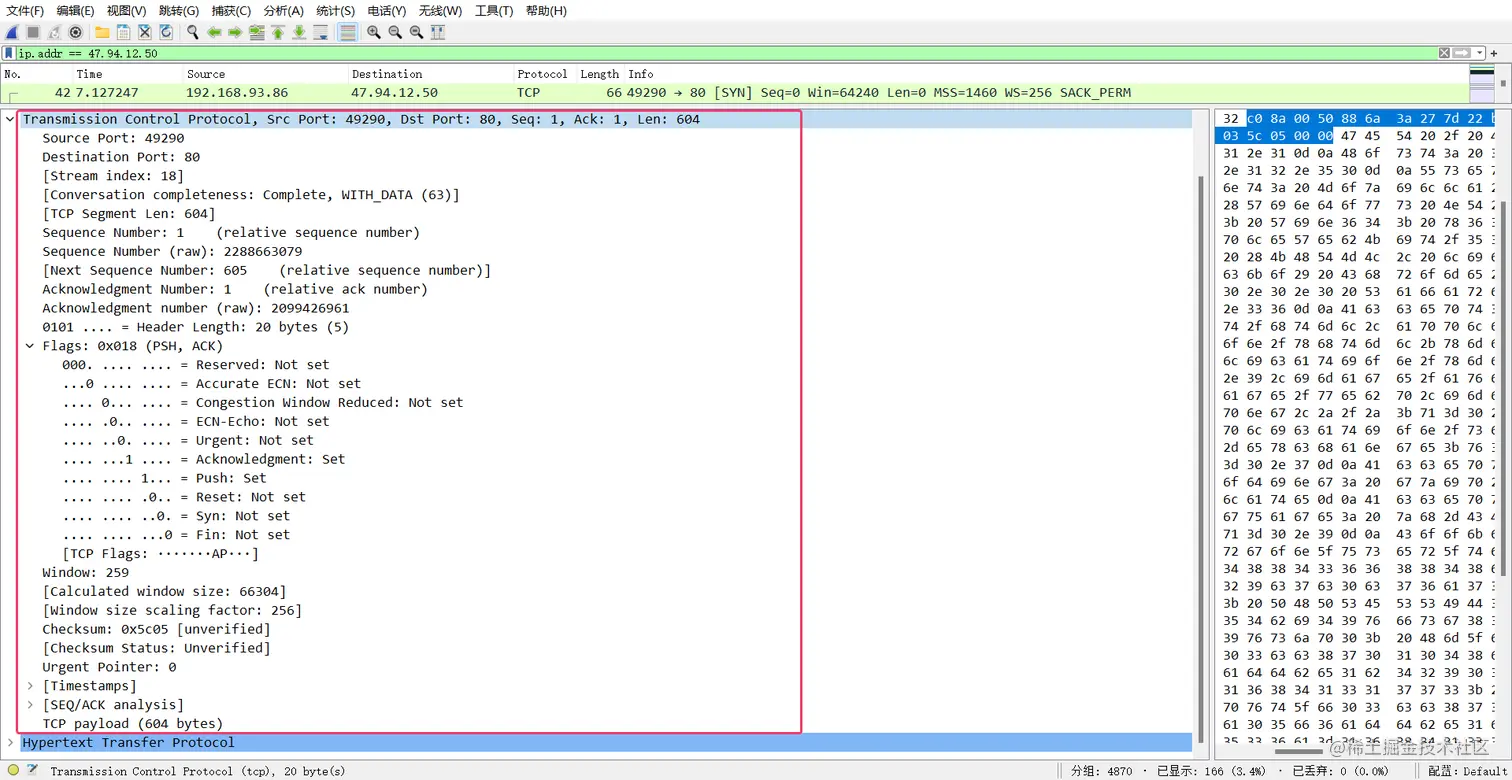Collapse Transmission Control Protocol tree
Image resolution: width=1512 pixels, height=780 pixels.
(x=10, y=119)
